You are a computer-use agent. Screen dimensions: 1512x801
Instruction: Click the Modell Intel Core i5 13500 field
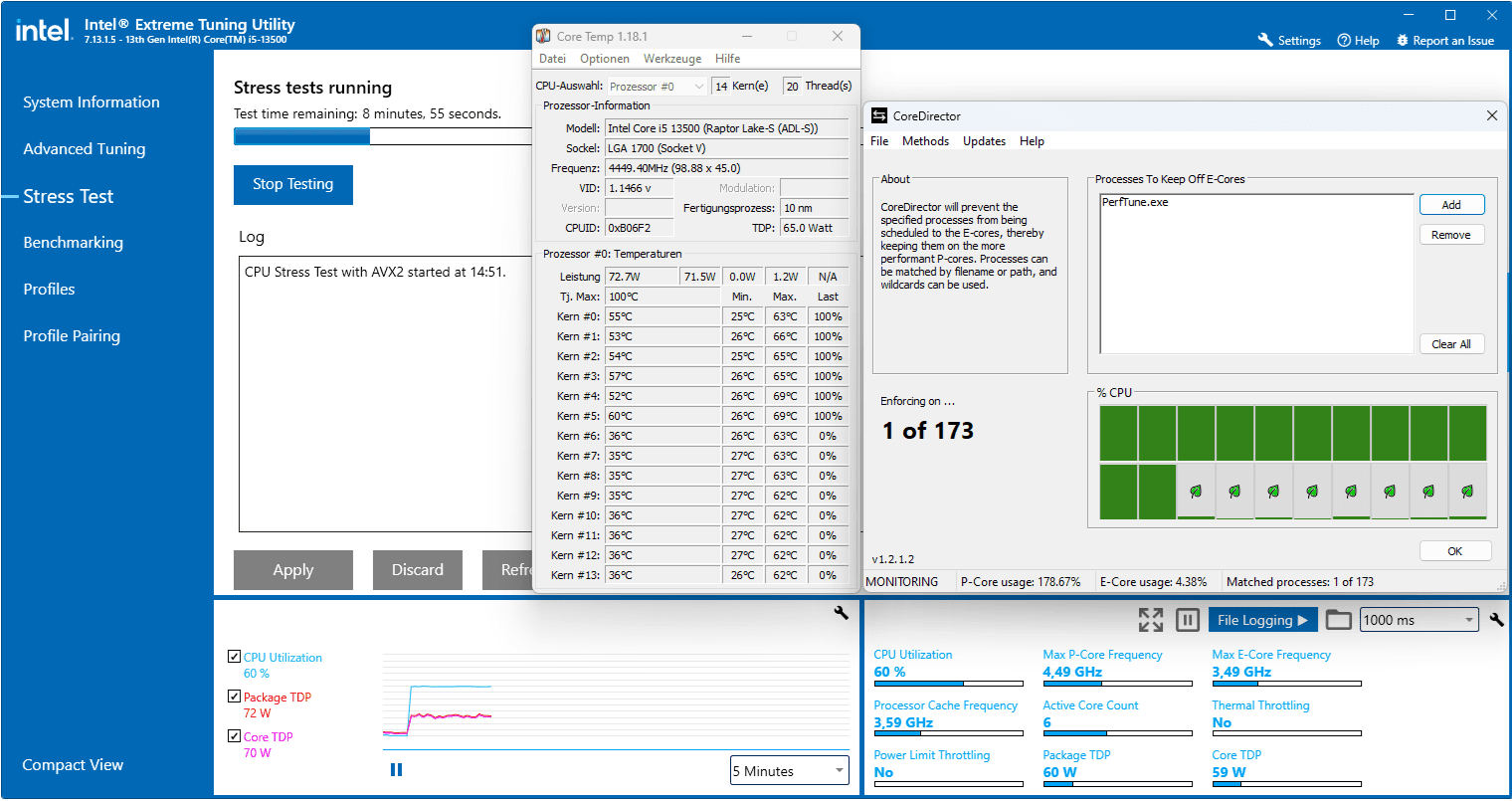coord(726,128)
